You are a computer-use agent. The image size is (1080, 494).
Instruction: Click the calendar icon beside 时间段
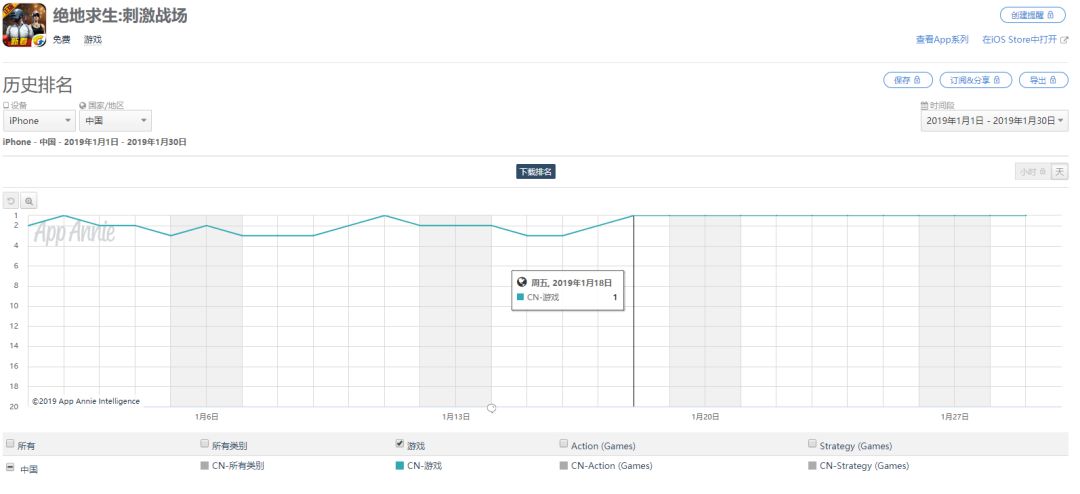pos(924,105)
